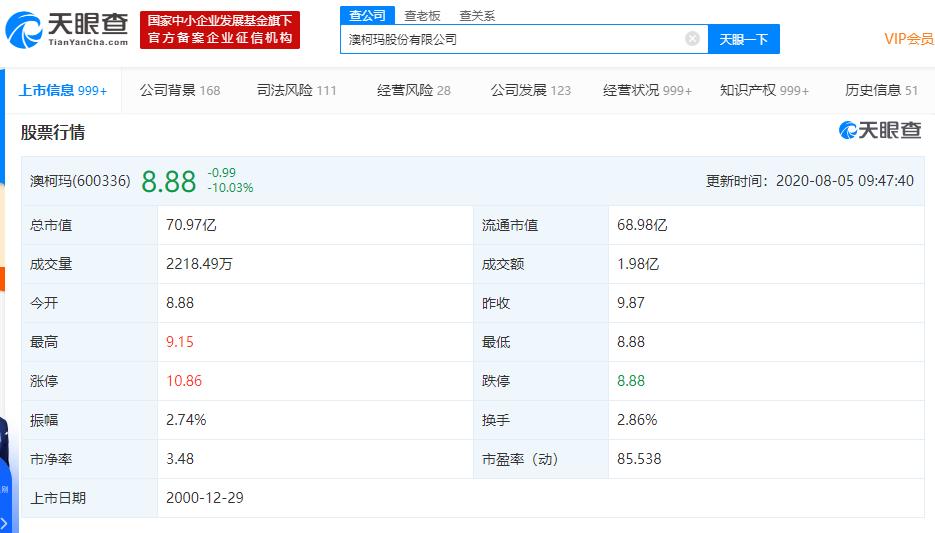Click the 振幅 value 2.74%
935x533 pixels.
(186, 420)
